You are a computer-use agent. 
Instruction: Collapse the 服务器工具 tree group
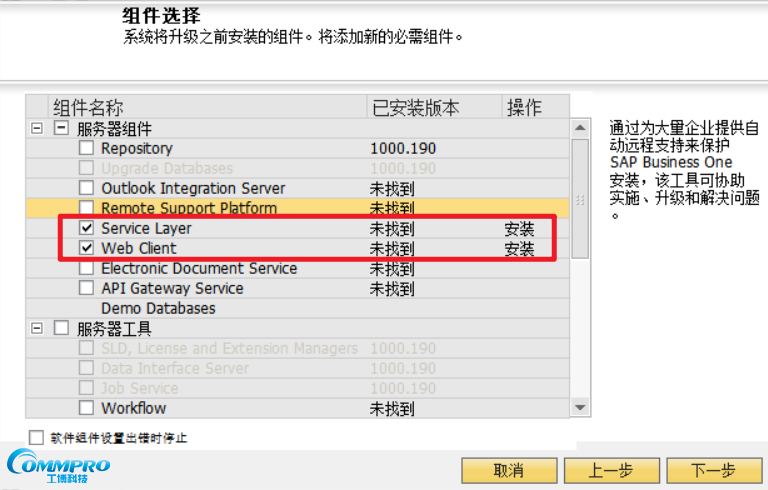click(x=37, y=328)
